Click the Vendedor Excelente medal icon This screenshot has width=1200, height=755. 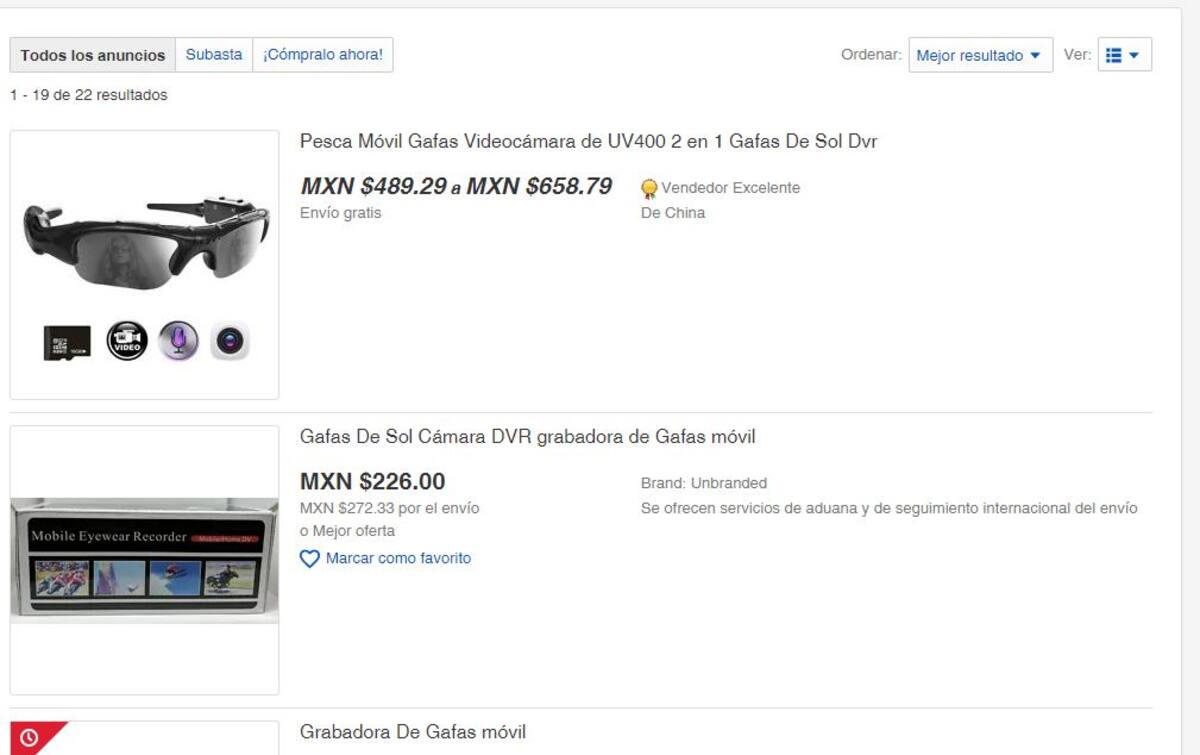(x=649, y=188)
